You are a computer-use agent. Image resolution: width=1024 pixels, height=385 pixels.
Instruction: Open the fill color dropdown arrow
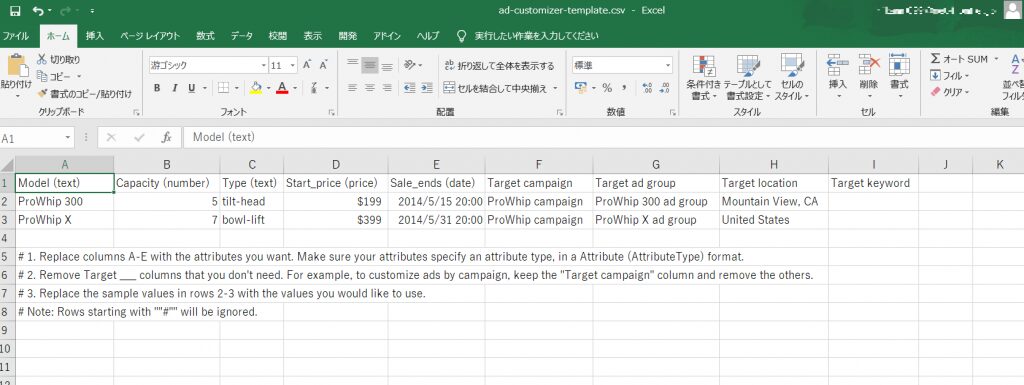(x=268, y=88)
